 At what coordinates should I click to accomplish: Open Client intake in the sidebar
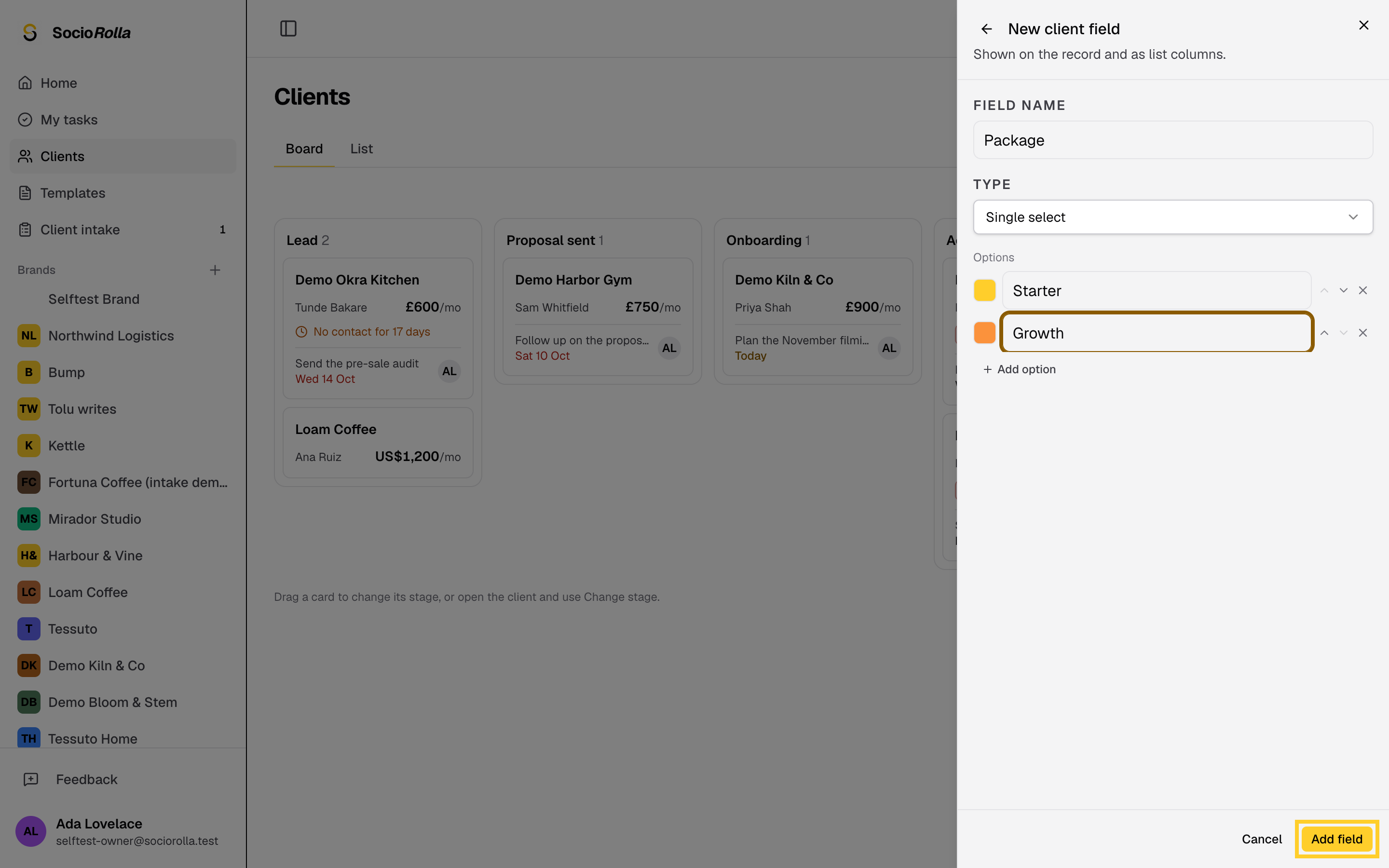click(x=123, y=230)
